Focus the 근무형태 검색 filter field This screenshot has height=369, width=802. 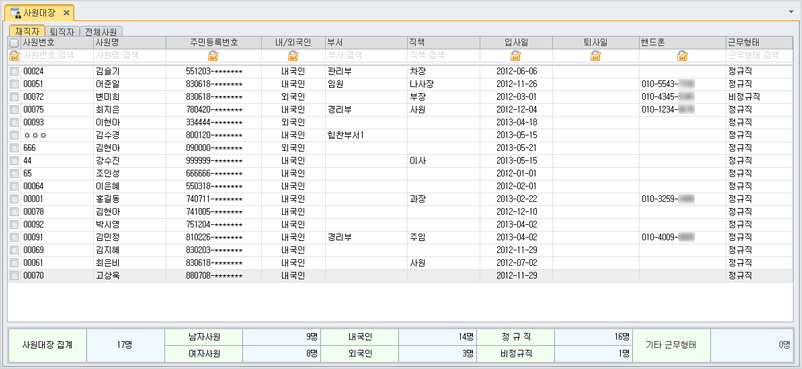tap(759, 55)
